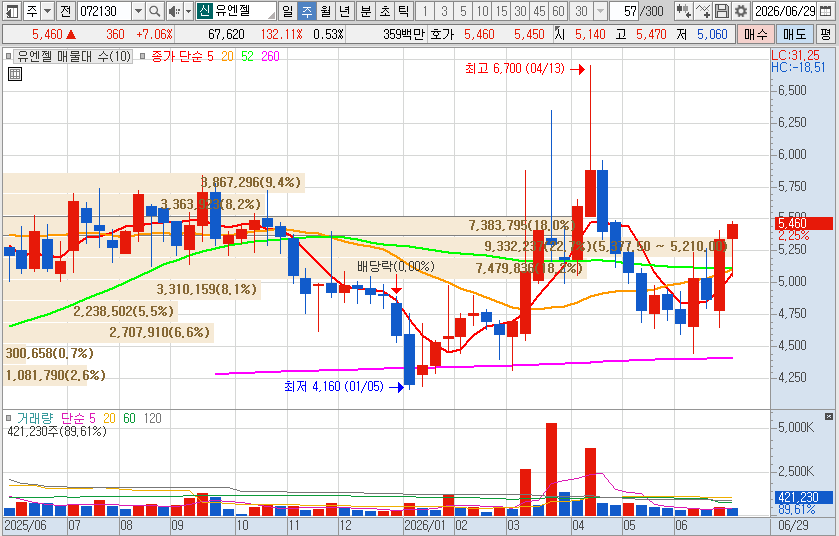Click the 호가 quote label

[442, 35]
